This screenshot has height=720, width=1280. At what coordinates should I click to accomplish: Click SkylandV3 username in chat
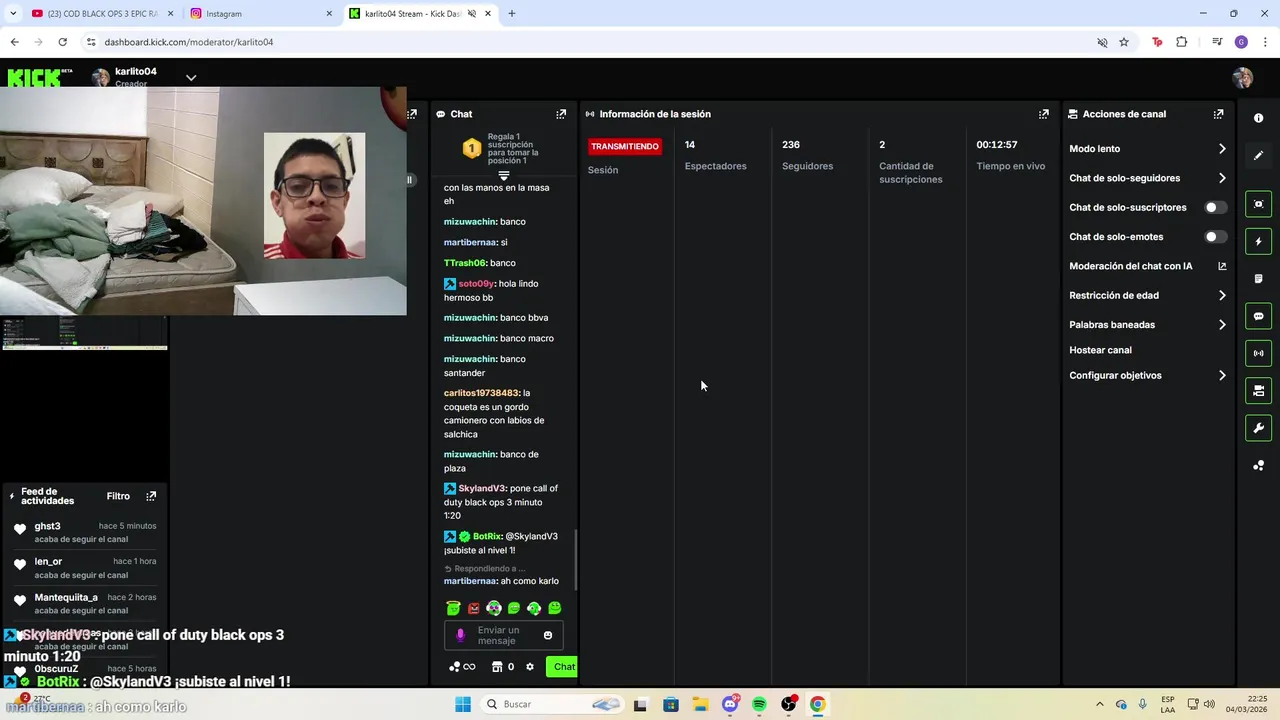[482, 489]
